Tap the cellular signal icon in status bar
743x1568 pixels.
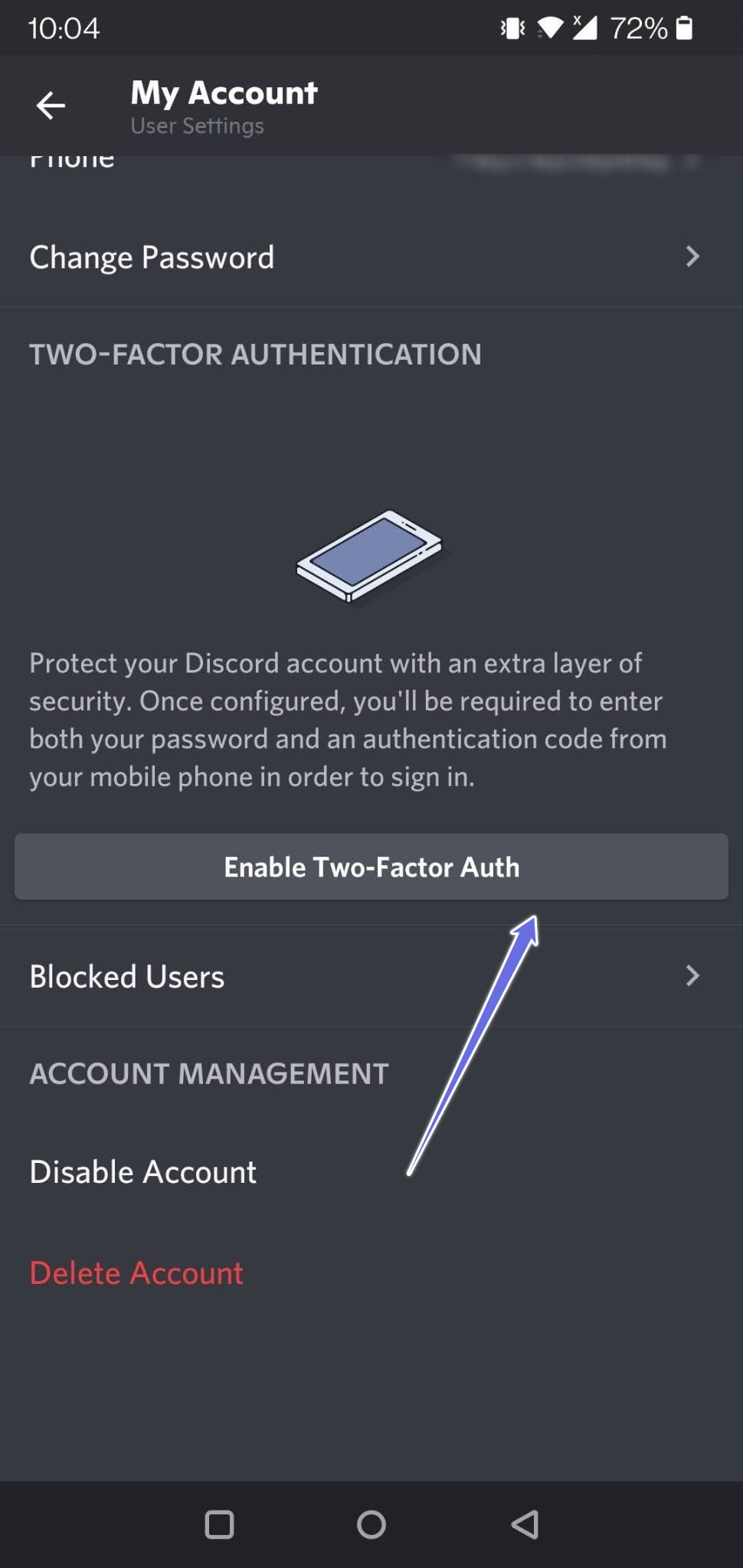(x=584, y=28)
